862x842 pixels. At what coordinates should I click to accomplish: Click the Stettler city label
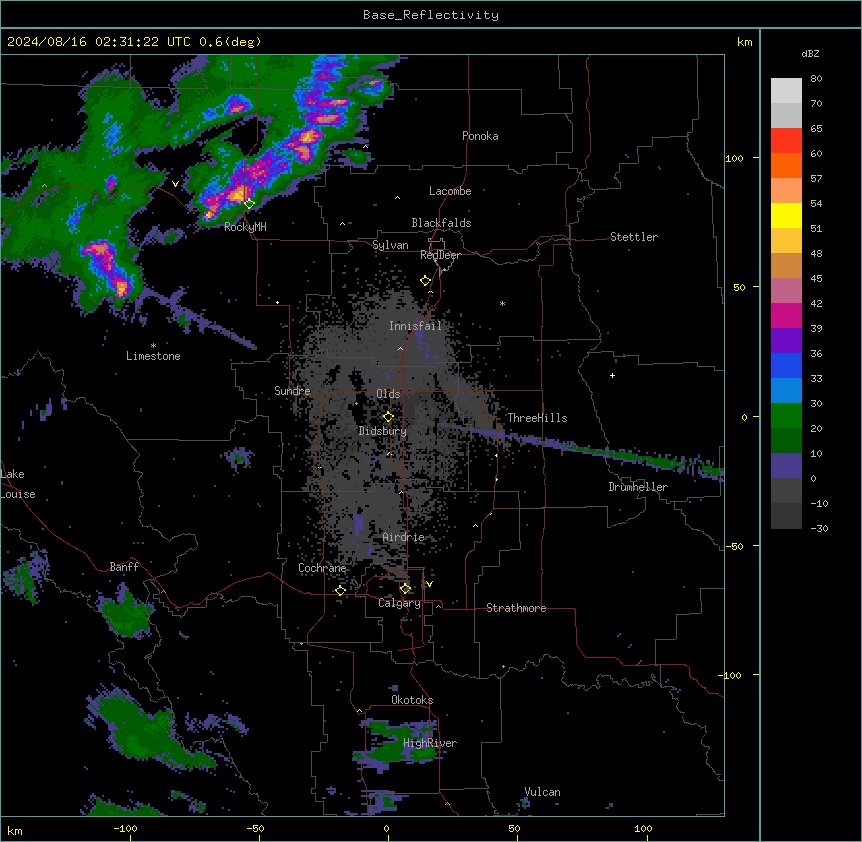(x=634, y=237)
